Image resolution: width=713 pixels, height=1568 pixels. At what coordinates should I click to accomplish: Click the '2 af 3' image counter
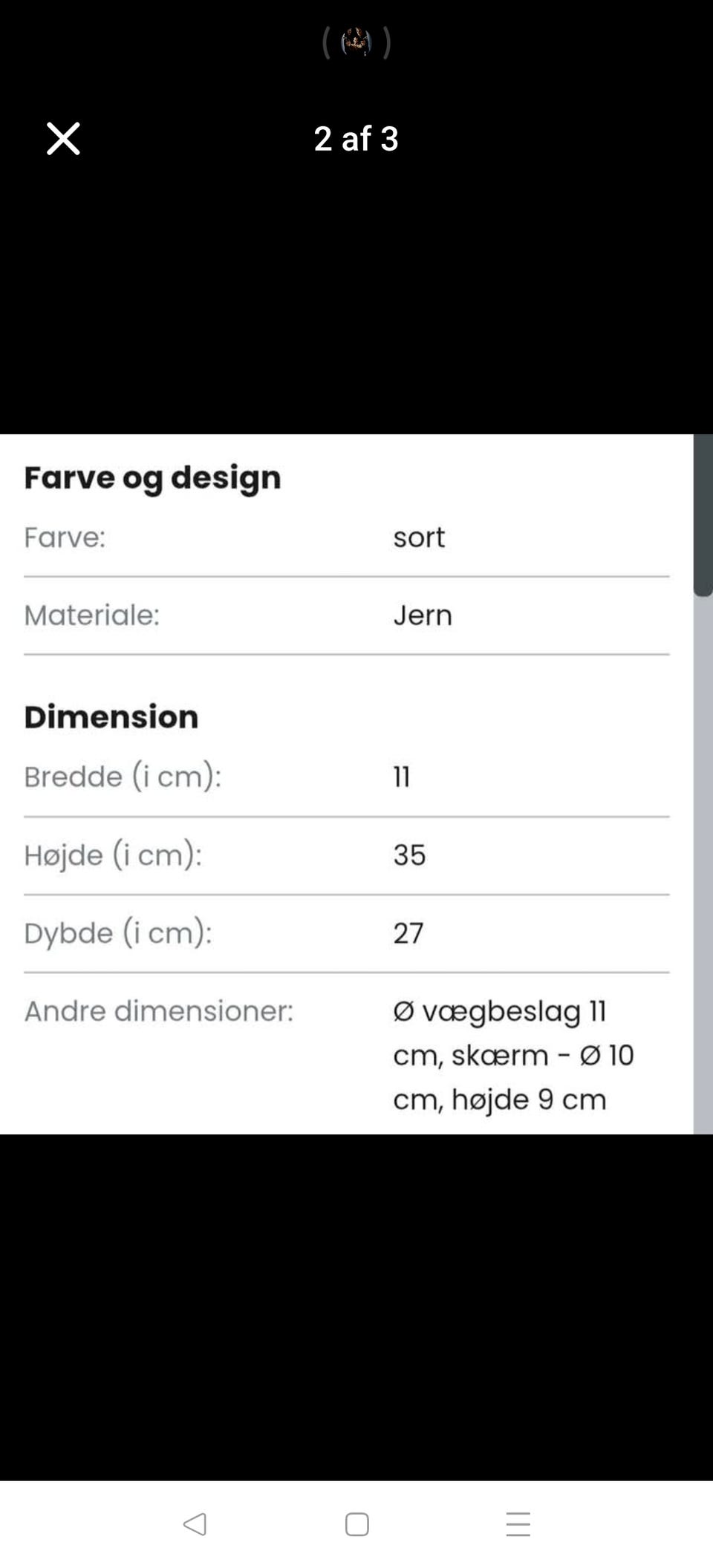pos(356,139)
